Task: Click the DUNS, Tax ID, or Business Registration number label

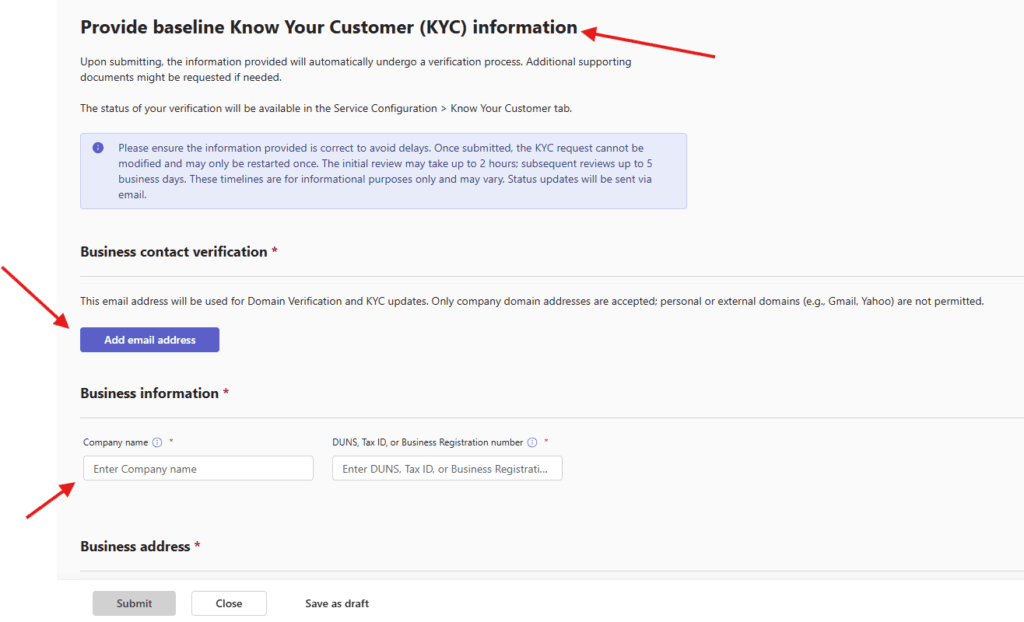Action: click(x=427, y=442)
